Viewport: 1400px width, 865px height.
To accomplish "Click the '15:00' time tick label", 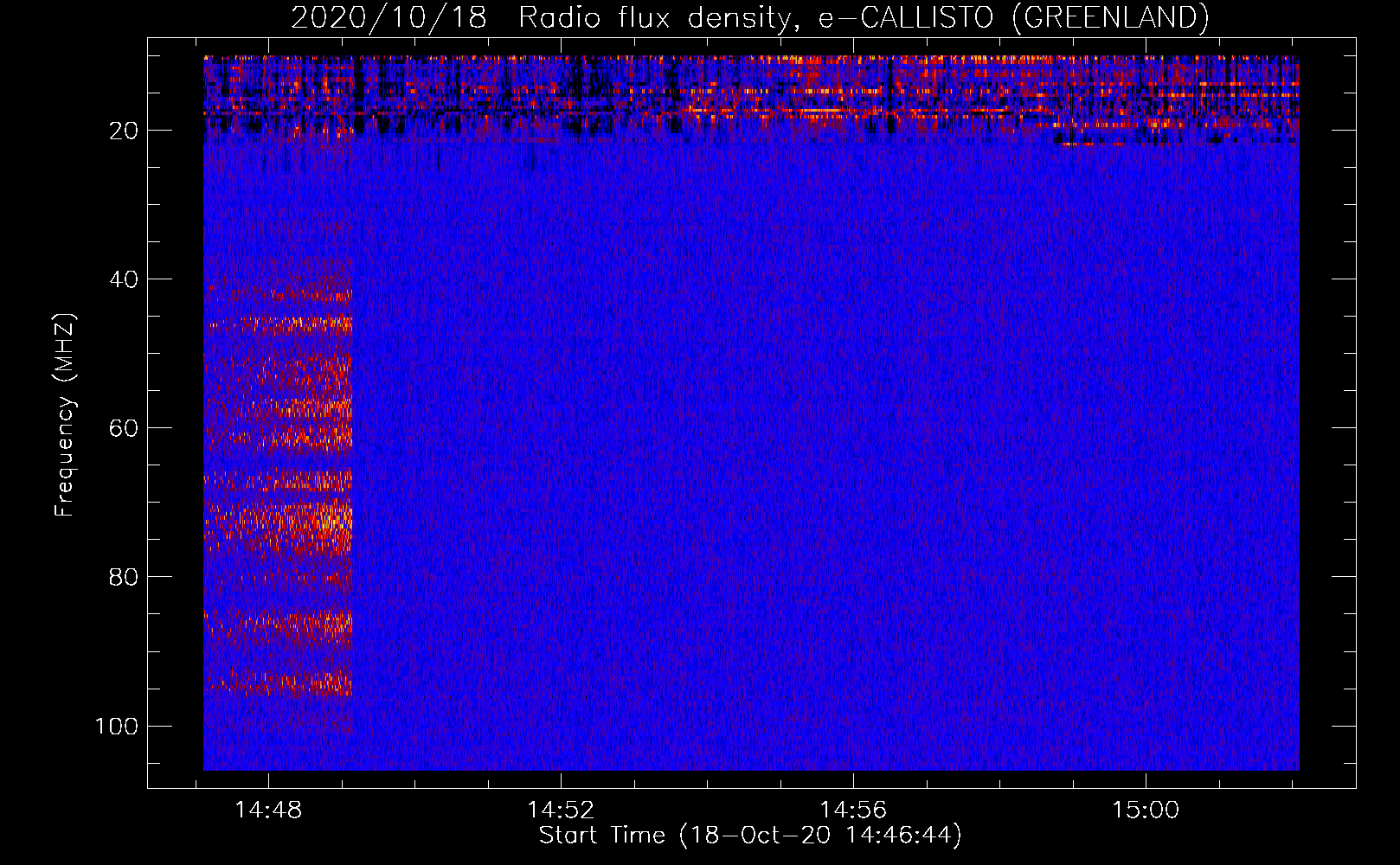I will (1146, 810).
